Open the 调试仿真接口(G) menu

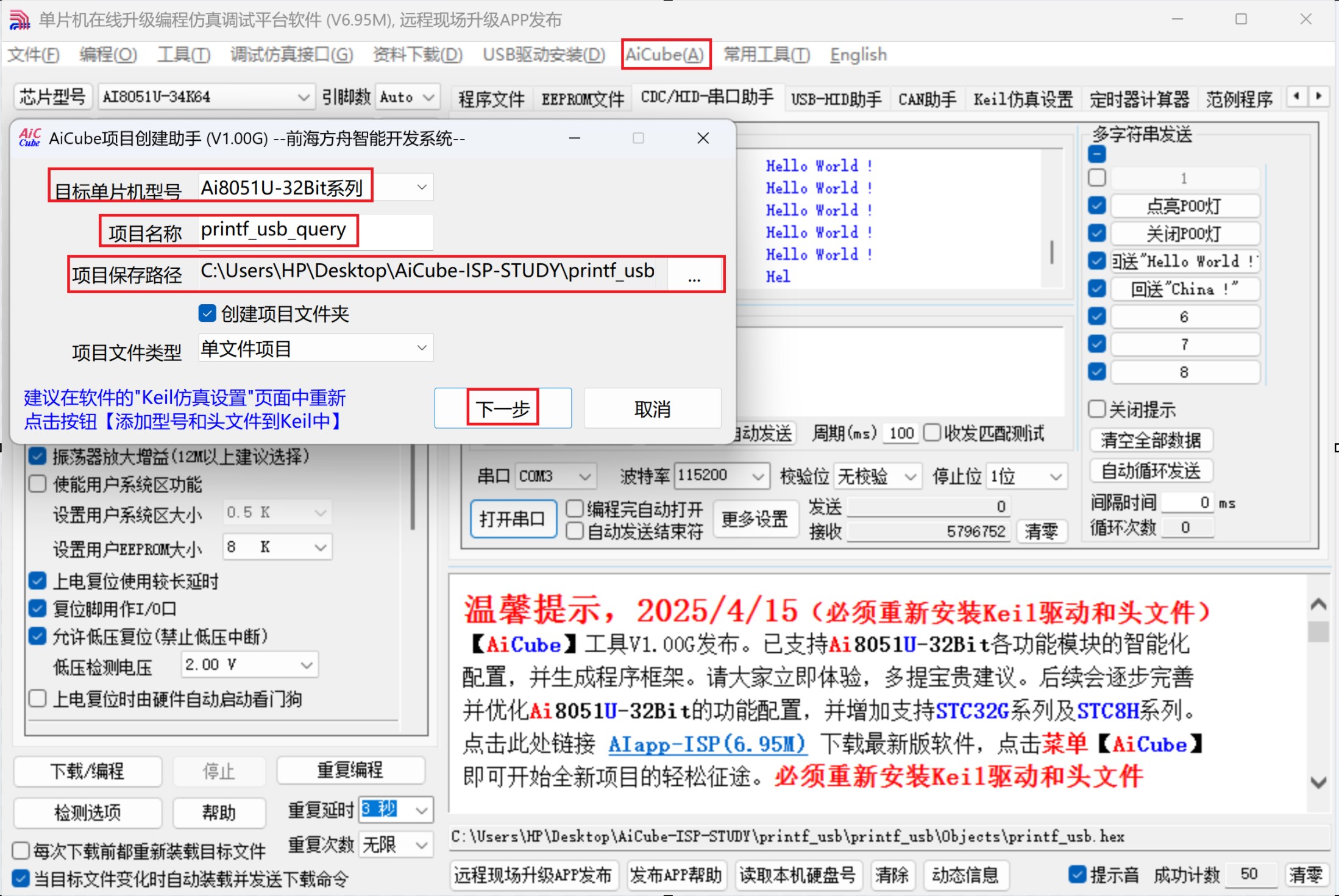[292, 55]
